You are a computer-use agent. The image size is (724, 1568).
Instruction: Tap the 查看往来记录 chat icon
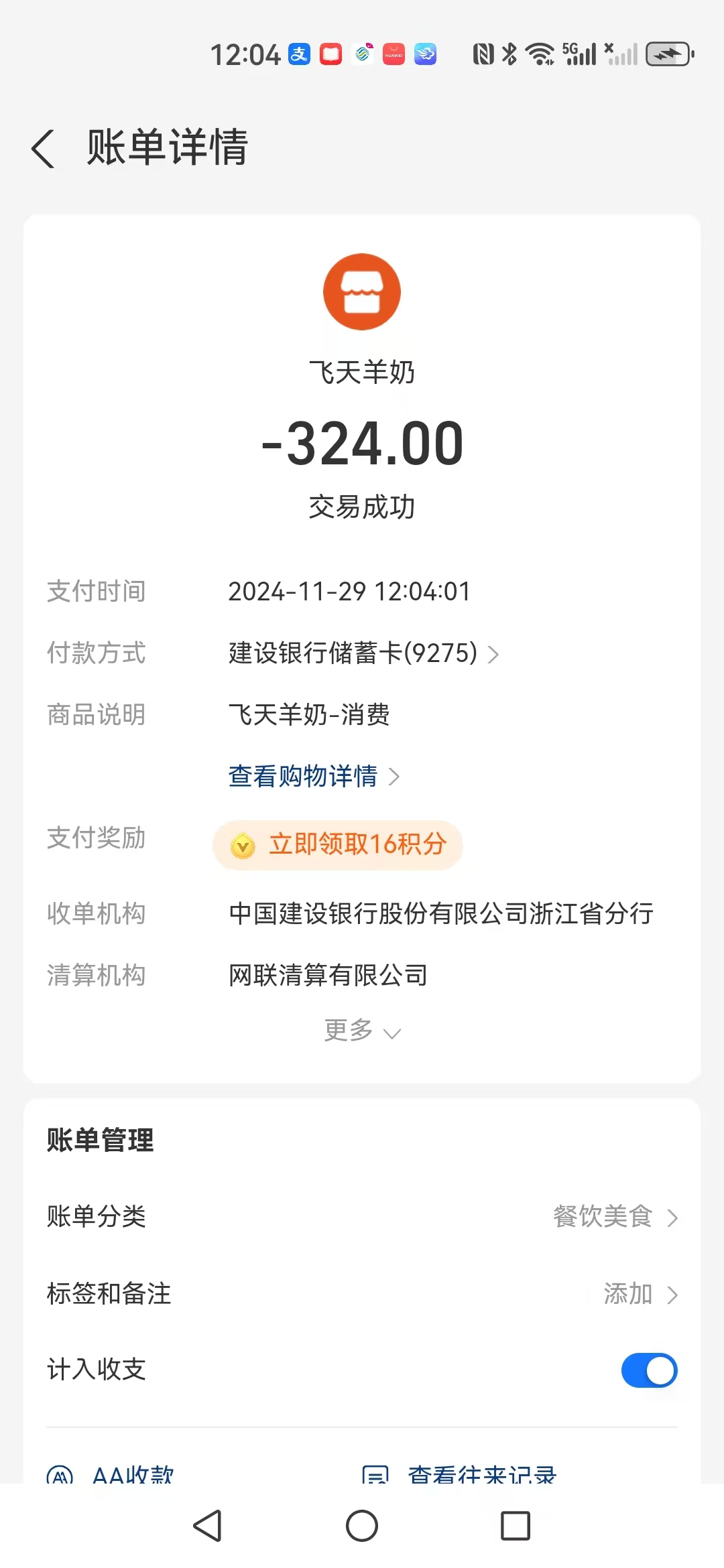click(x=375, y=1474)
